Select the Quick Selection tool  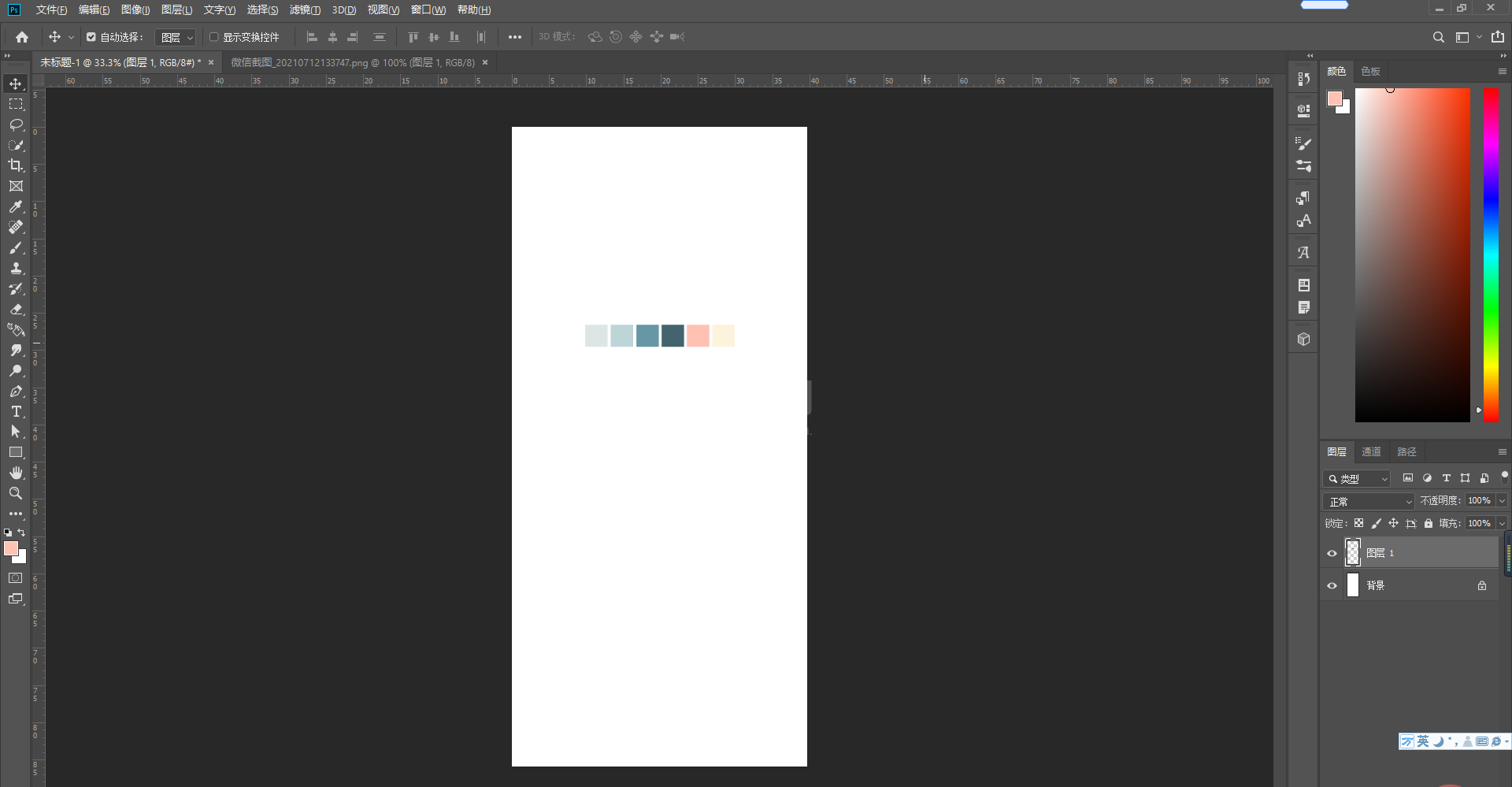point(16,145)
